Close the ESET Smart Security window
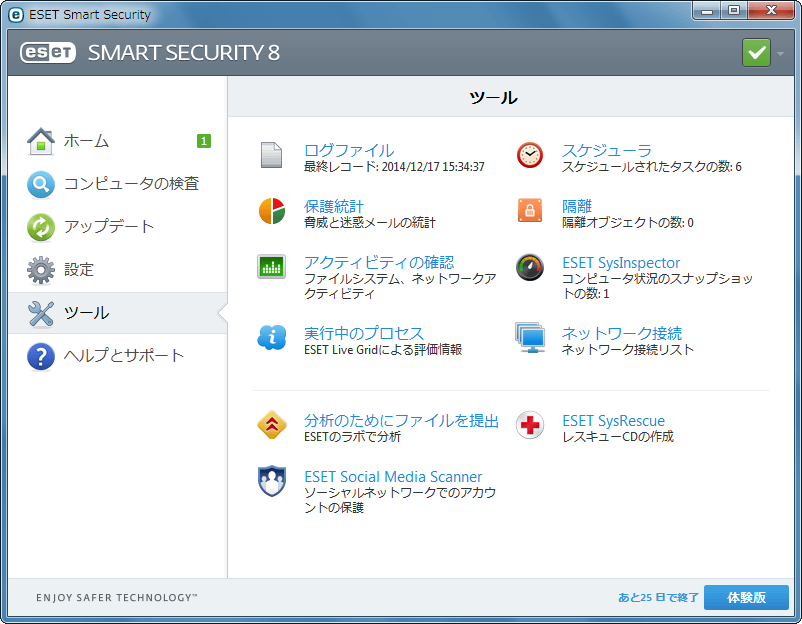The image size is (802, 624). click(x=771, y=11)
